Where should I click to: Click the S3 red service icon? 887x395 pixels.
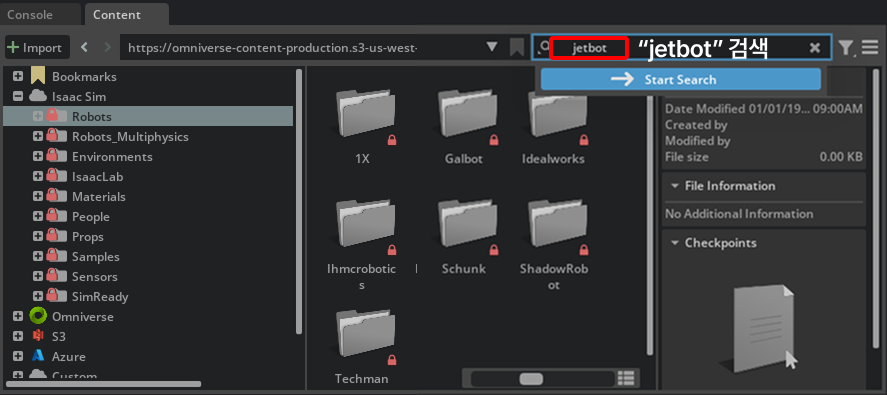coord(38,336)
